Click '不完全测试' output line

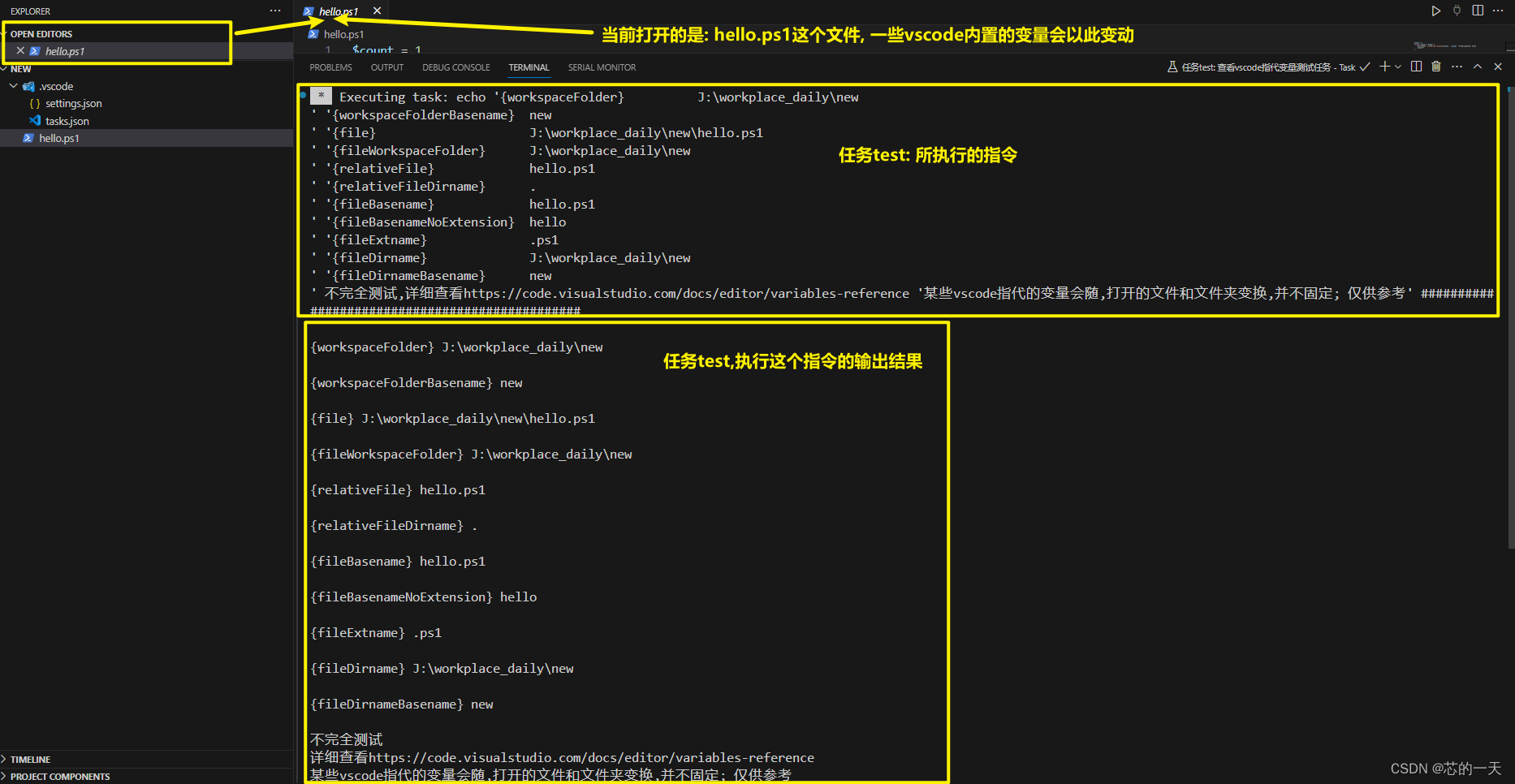[346, 739]
